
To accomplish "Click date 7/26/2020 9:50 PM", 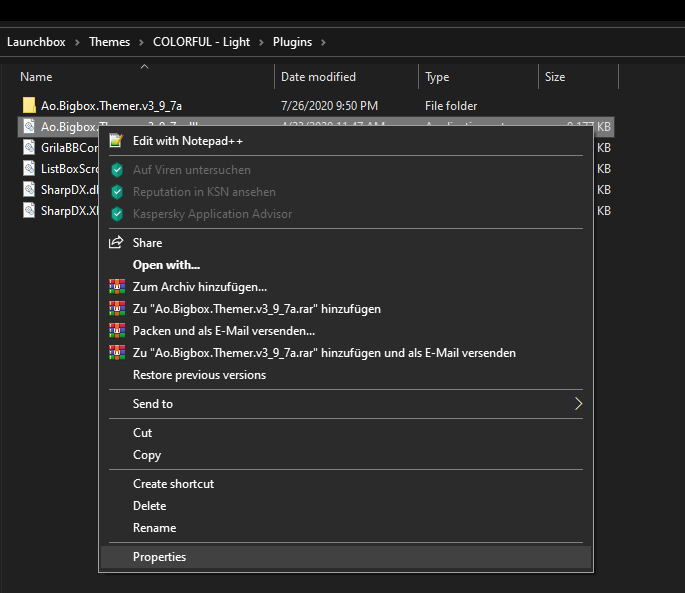I will tap(329, 106).
